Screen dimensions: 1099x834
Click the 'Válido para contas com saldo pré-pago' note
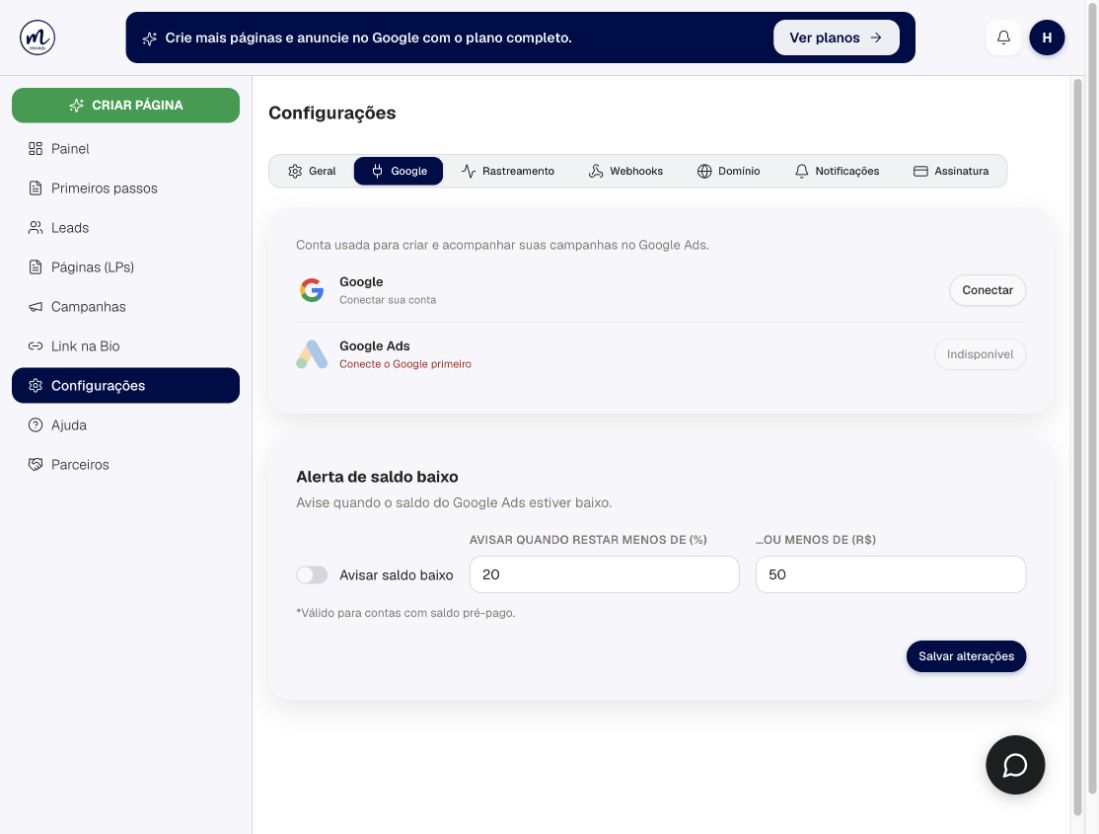(405, 613)
